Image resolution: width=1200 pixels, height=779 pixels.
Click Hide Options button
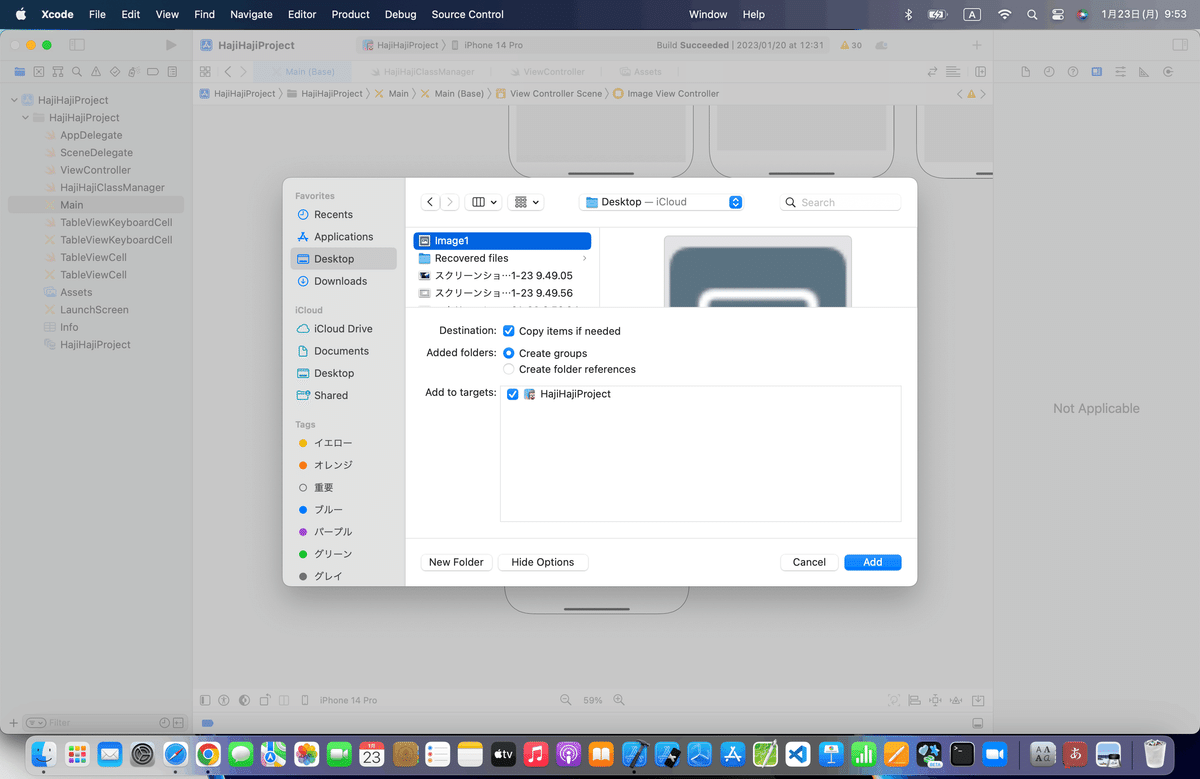543,562
